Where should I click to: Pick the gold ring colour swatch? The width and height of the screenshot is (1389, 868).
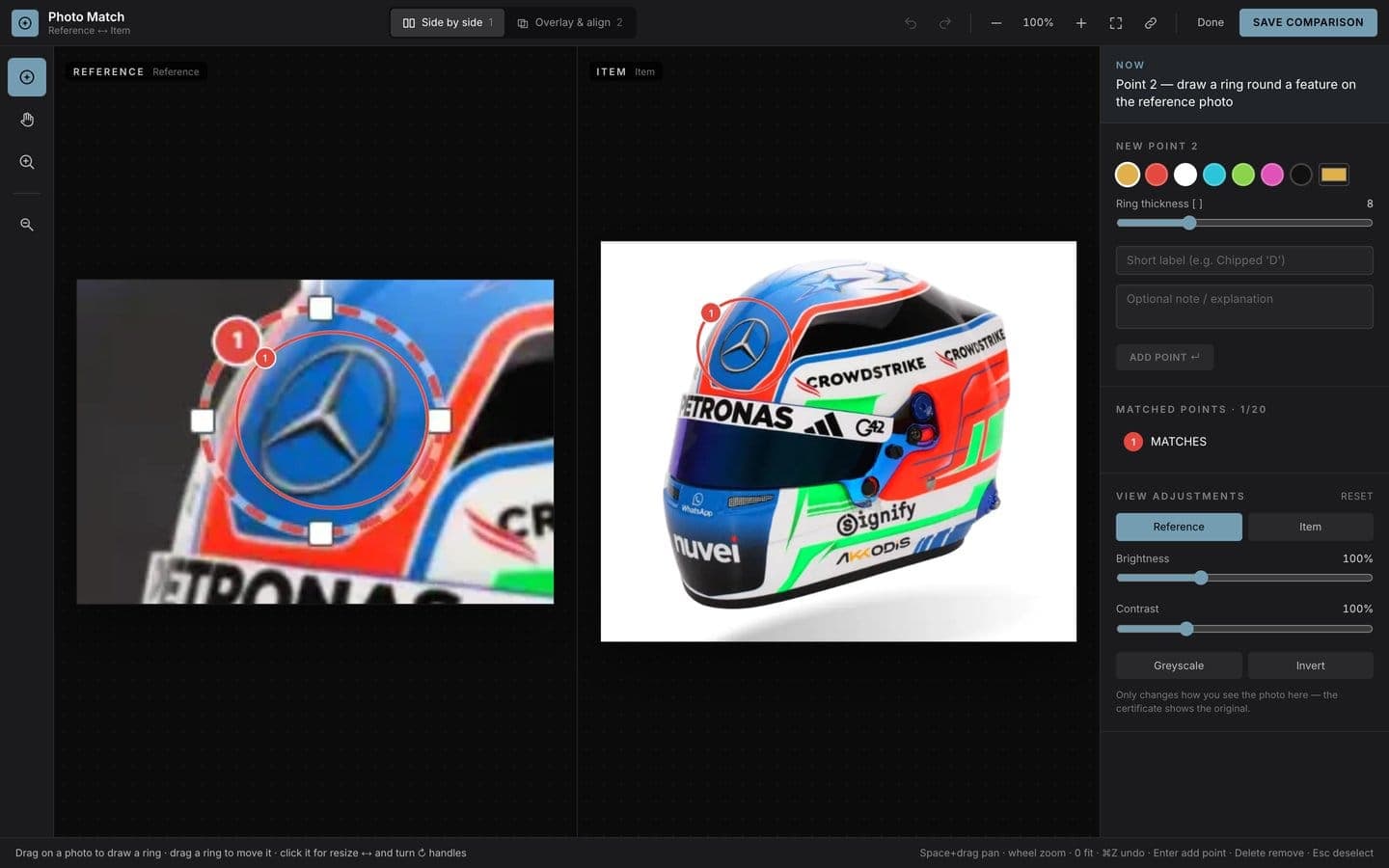tap(1128, 175)
